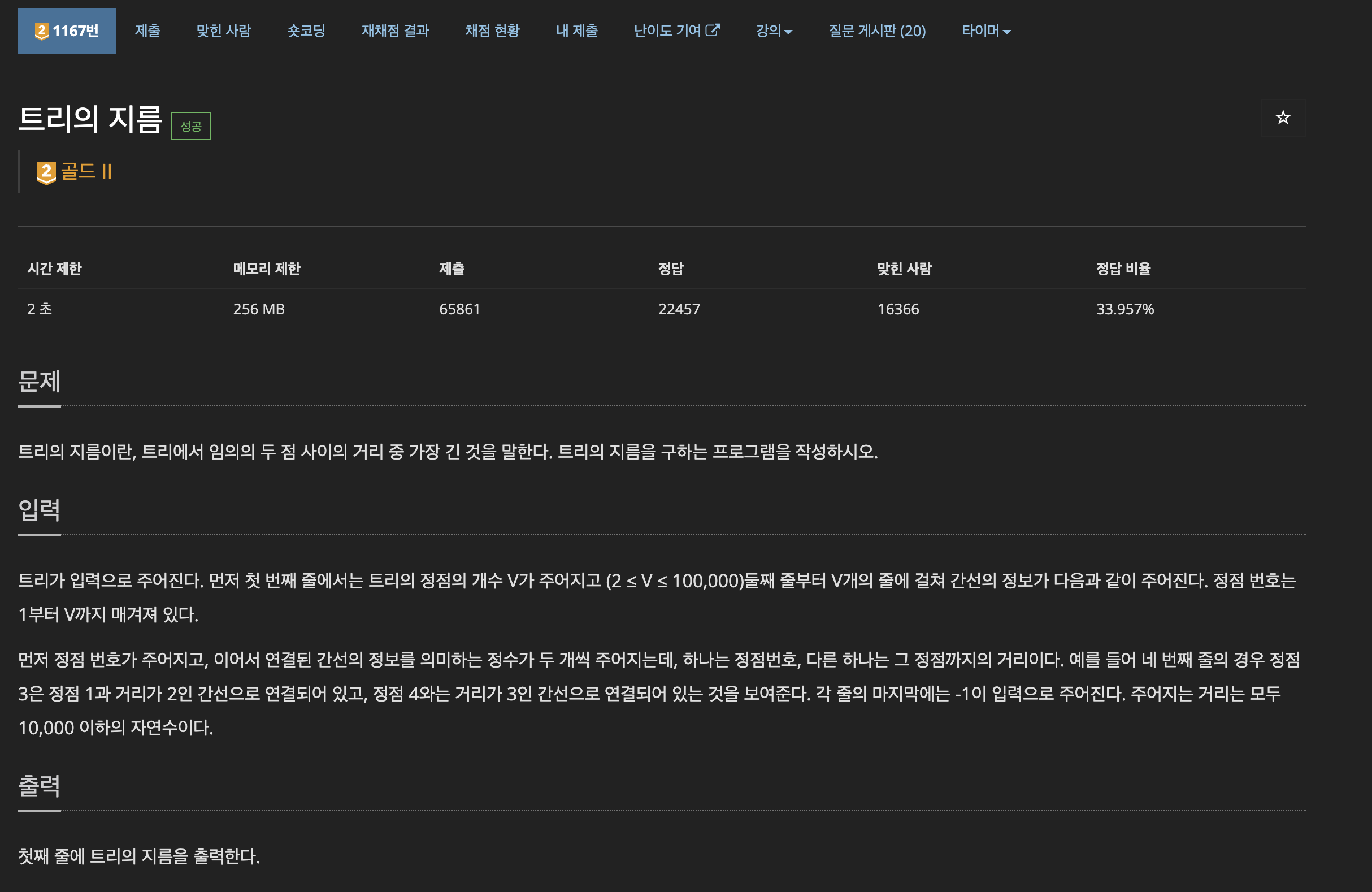This screenshot has height=892, width=1372.
Task: Click the gold tier badge beside 골드 II
Action: pos(46,172)
